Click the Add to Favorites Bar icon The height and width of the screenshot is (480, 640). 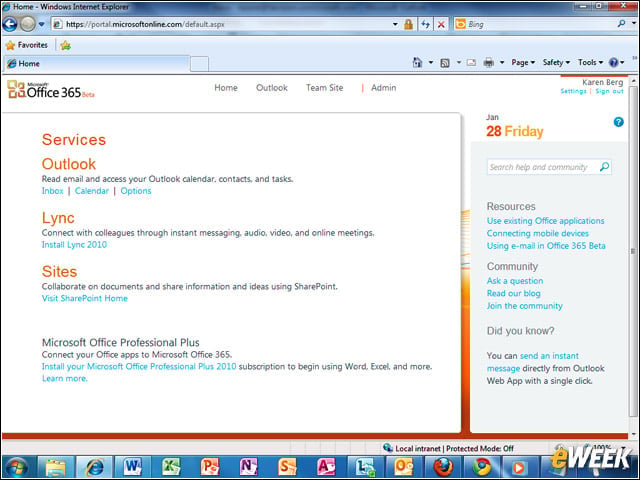65,45
